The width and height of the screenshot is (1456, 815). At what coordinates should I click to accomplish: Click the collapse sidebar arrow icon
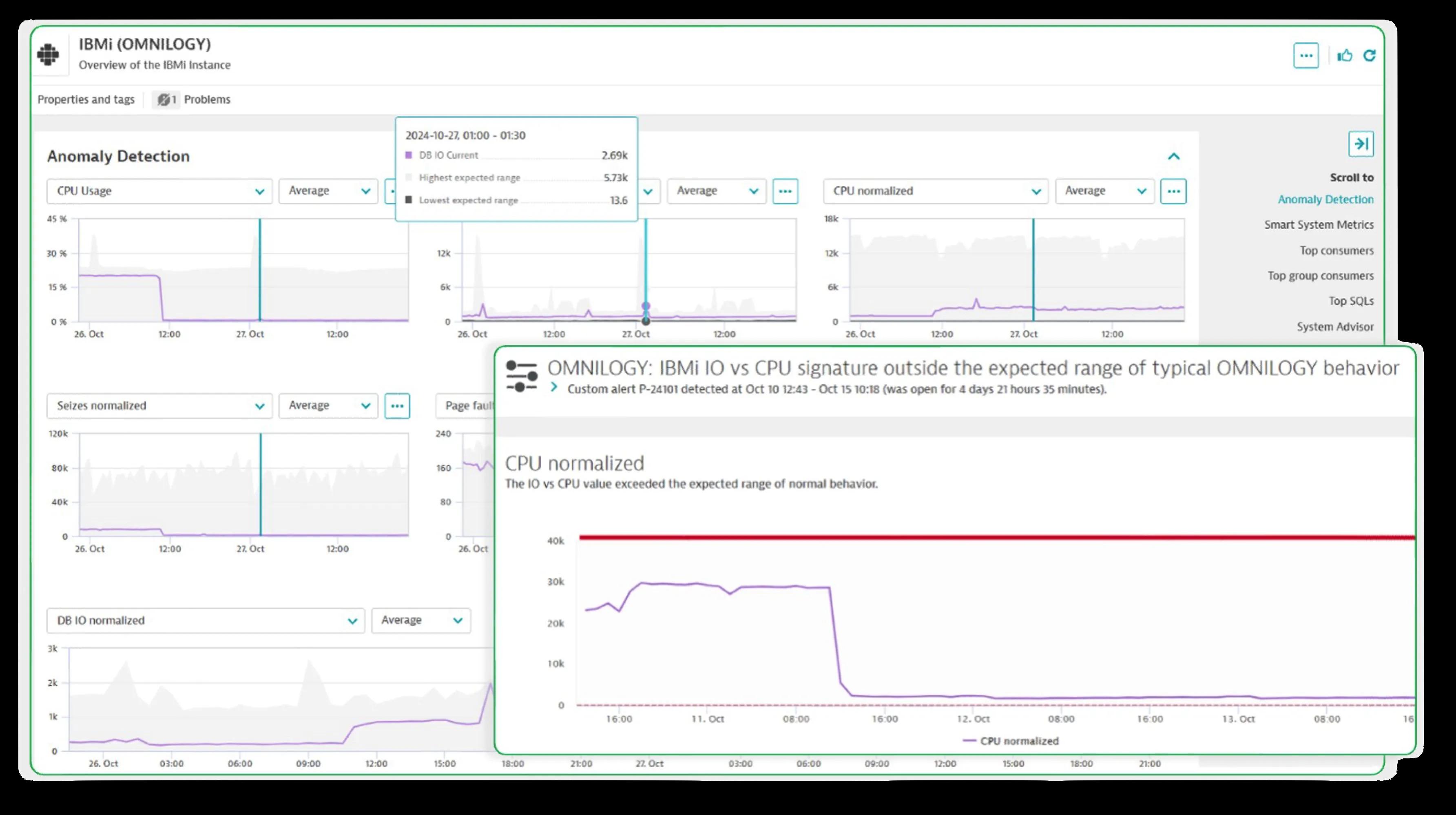(1361, 144)
